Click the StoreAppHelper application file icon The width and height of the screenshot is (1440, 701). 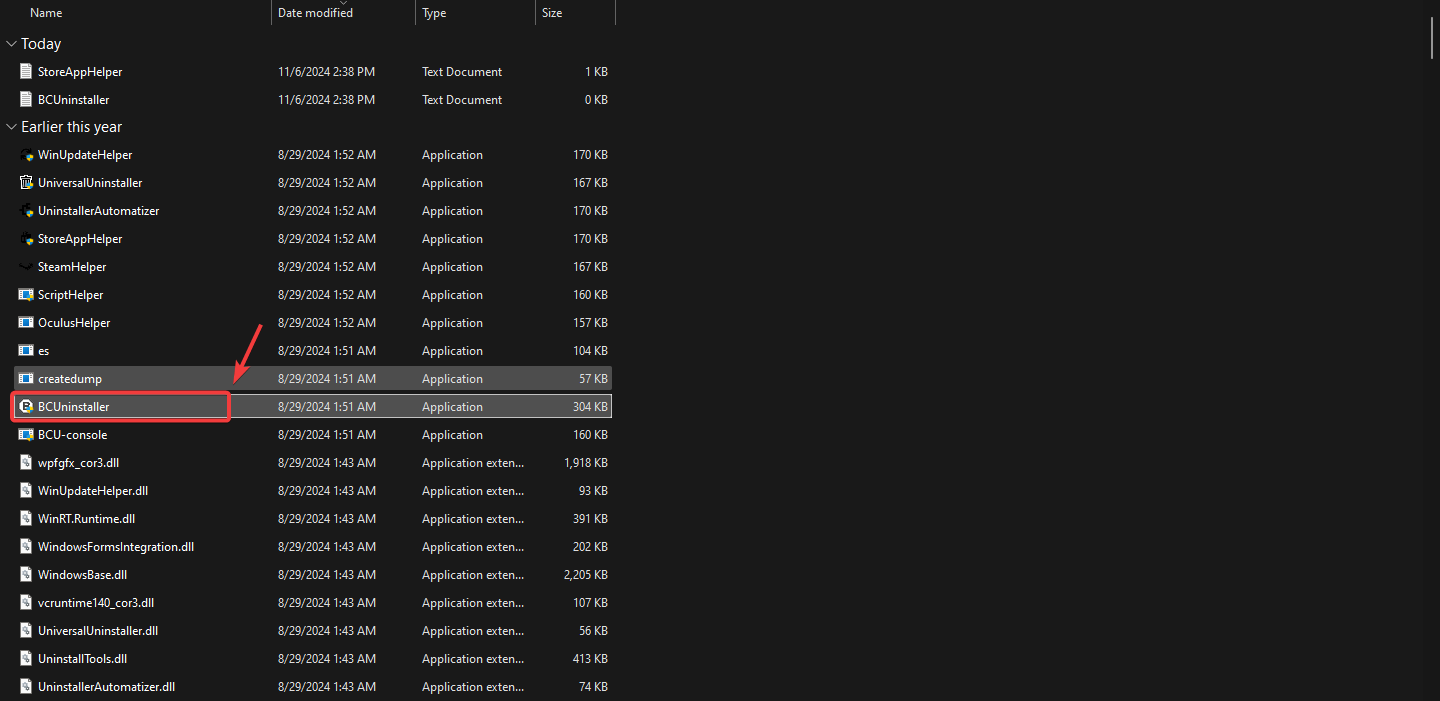click(x=27, y=239)
